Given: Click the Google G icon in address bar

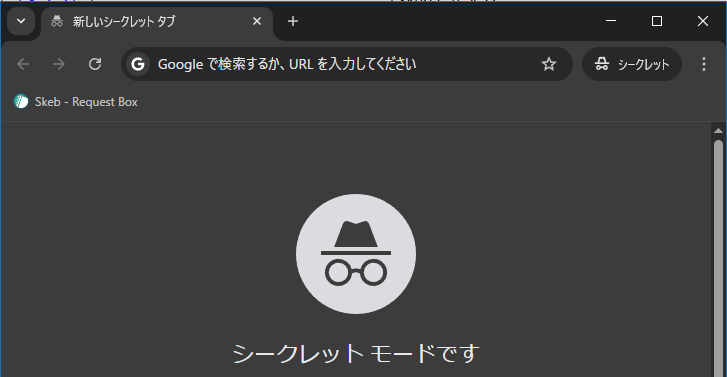Looking at the screenshot, I should 138,64.
